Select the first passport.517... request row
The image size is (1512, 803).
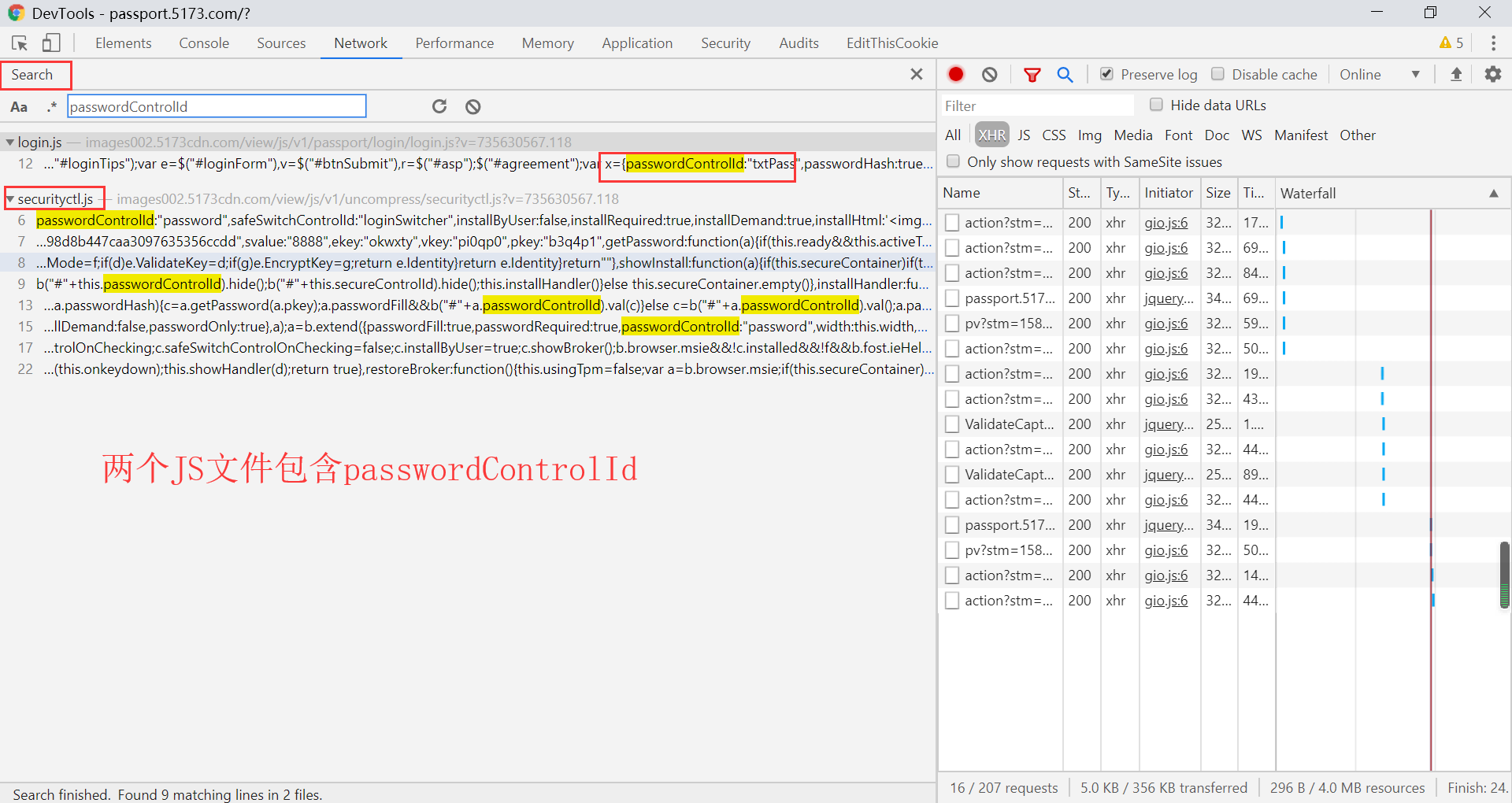(x=1225, y=298)
